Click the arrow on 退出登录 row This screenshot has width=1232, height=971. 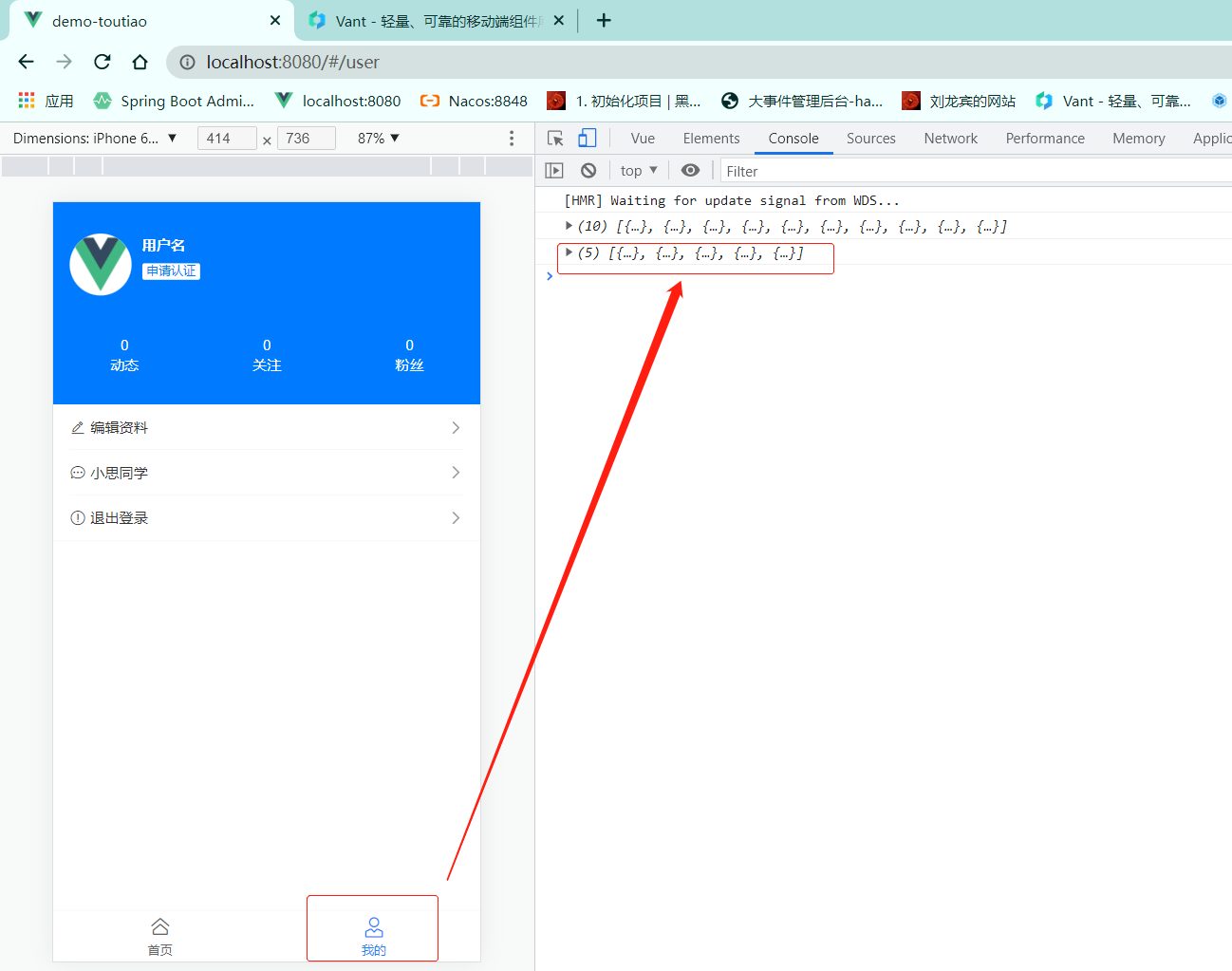[457, 518]
